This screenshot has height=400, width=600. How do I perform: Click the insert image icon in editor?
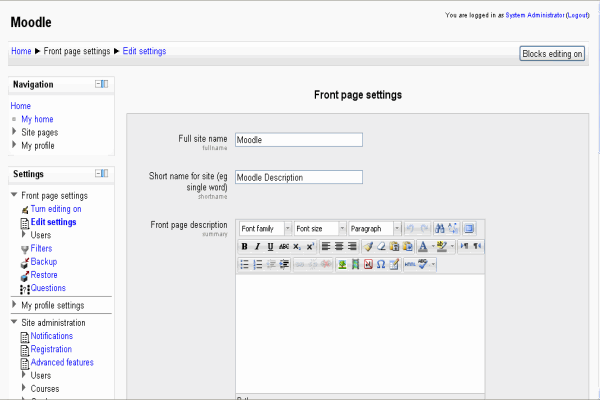[342, 264]
